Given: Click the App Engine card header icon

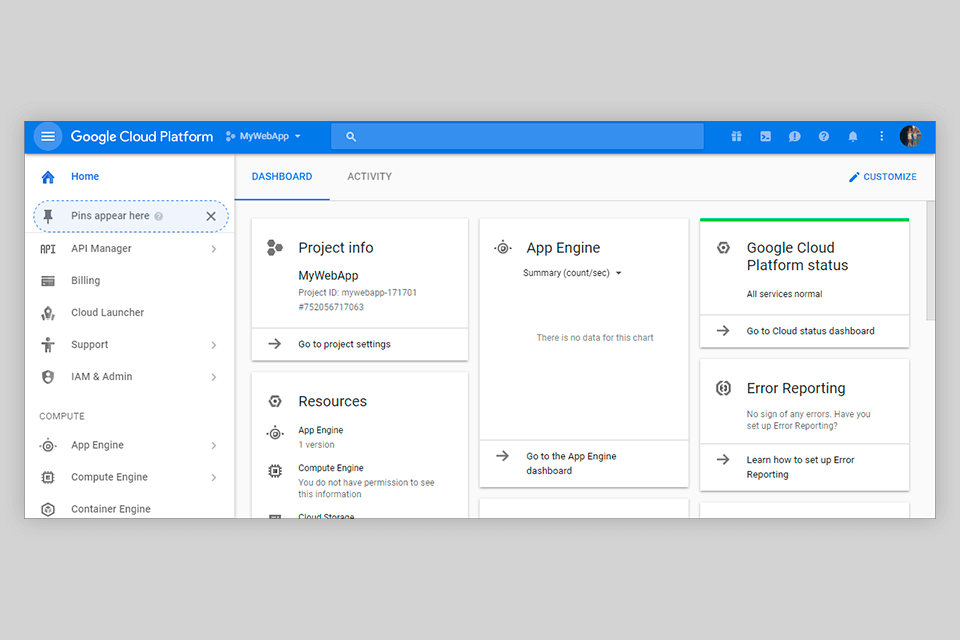Looking at the screenshot, I should pos(503,248).
